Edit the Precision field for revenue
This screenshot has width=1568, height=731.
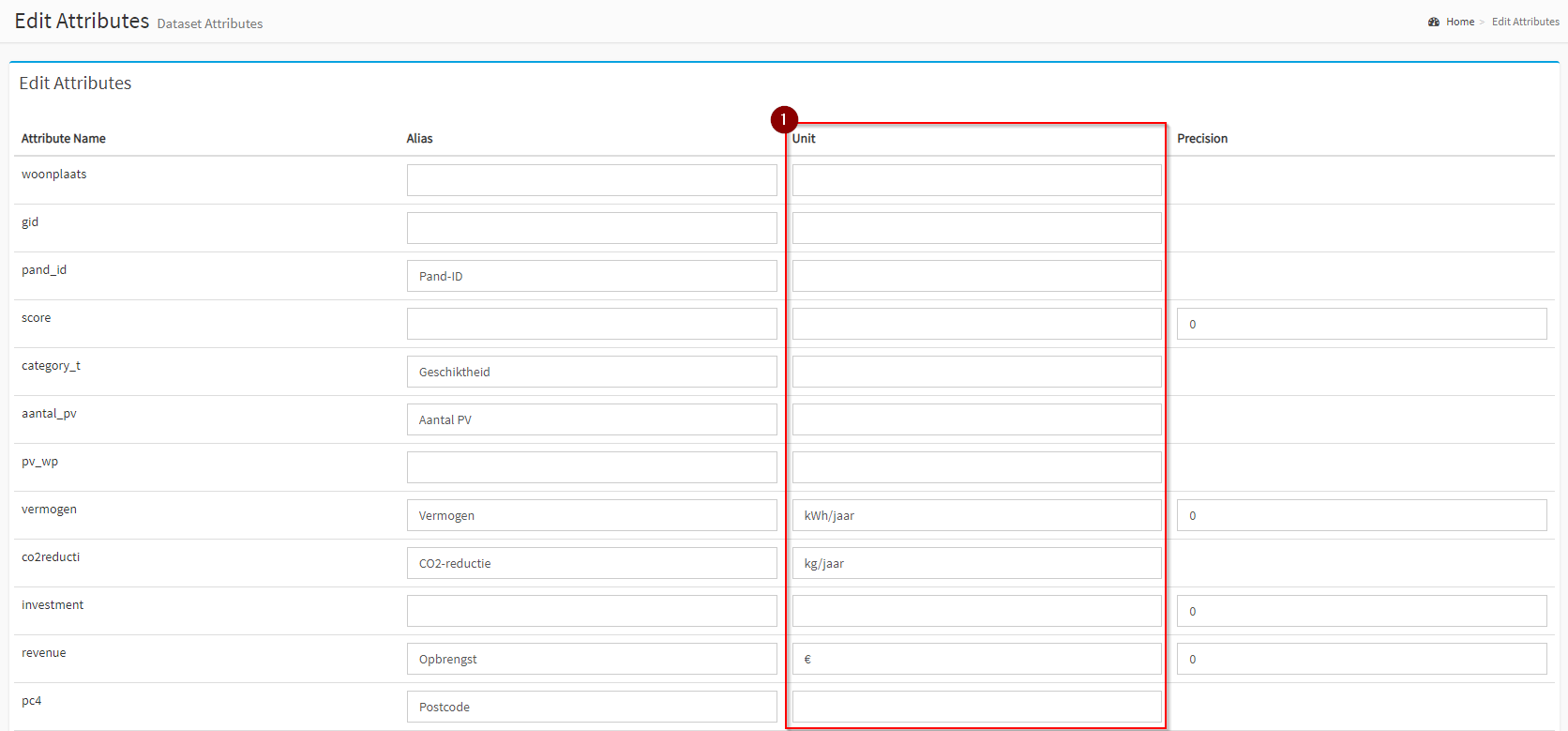[x=1362, y=659]
